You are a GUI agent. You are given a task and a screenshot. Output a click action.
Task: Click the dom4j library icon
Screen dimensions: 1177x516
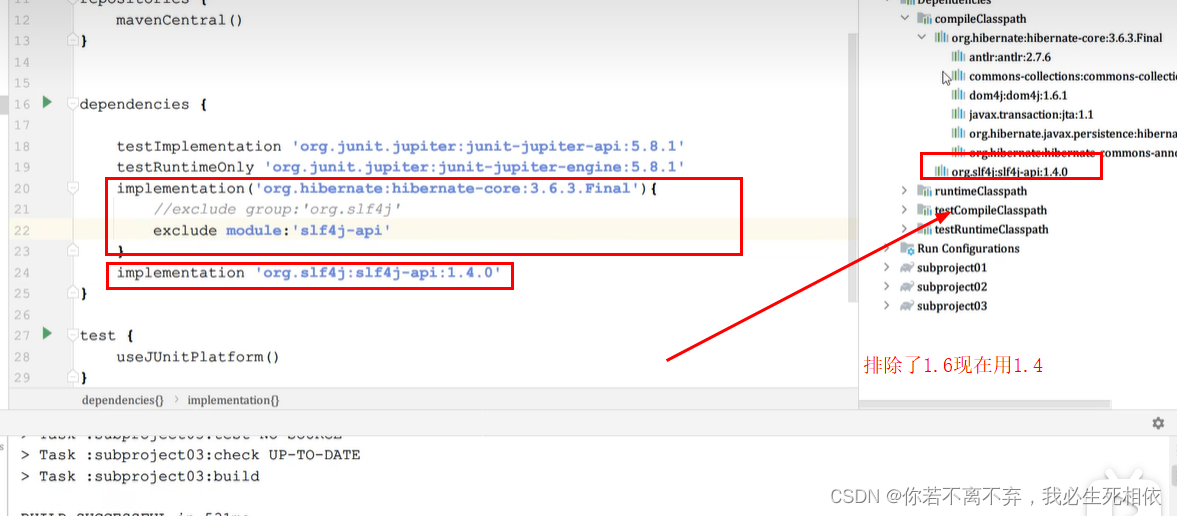(x=958, y=95)
